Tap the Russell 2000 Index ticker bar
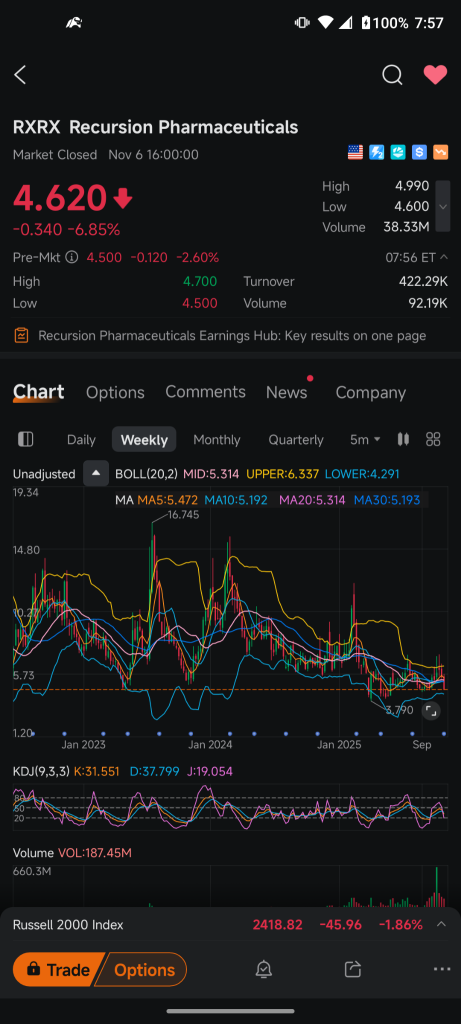 230,925
